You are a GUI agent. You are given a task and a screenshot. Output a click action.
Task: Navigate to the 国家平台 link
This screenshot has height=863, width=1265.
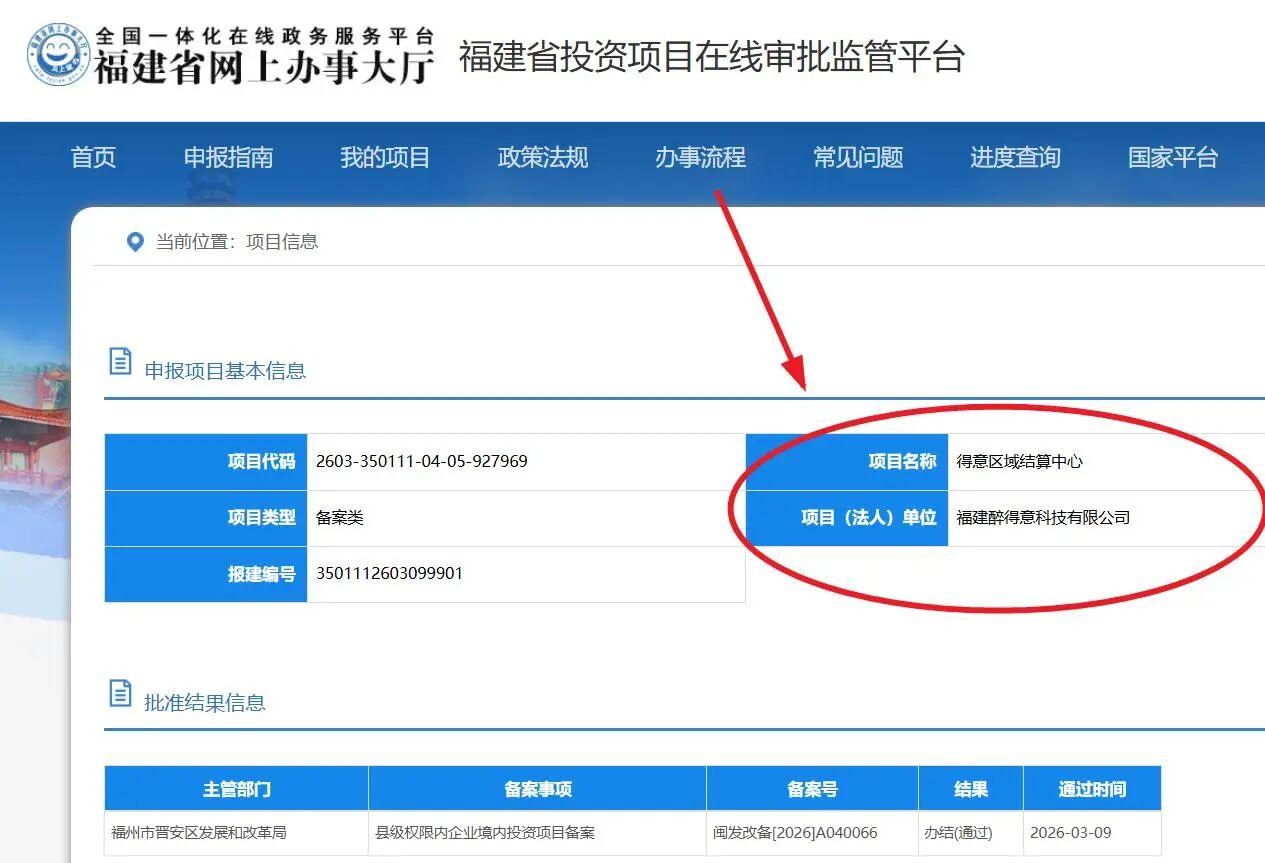pyautogui.click(x=1172, y=157)
